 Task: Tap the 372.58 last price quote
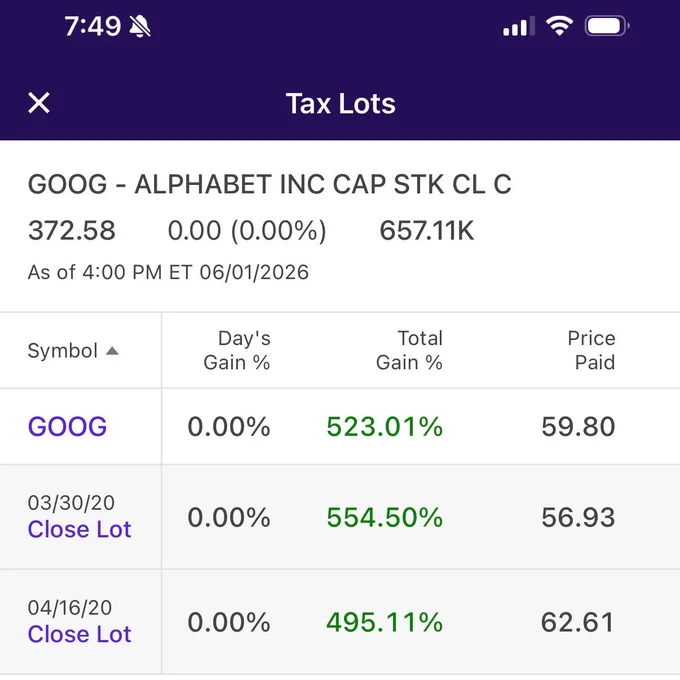(x=72, y=230)
